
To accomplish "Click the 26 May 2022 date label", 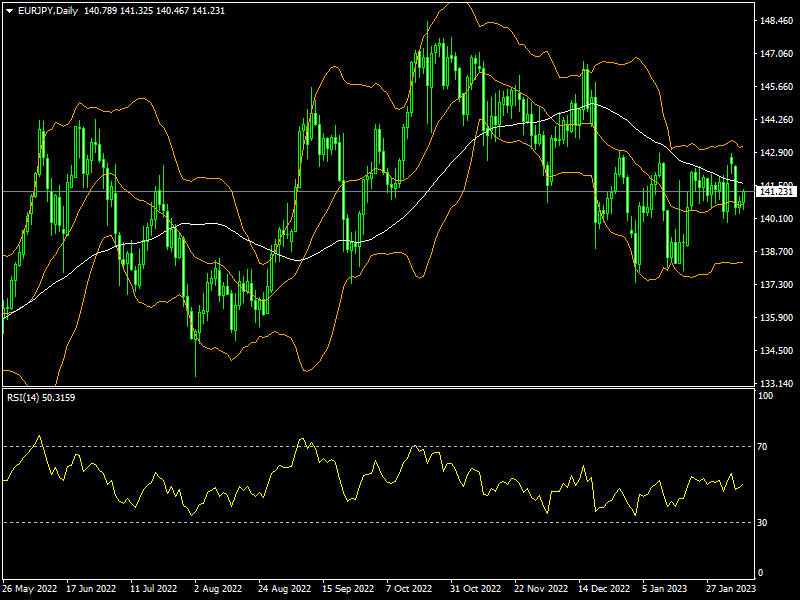I will click(x=29, y=589).
